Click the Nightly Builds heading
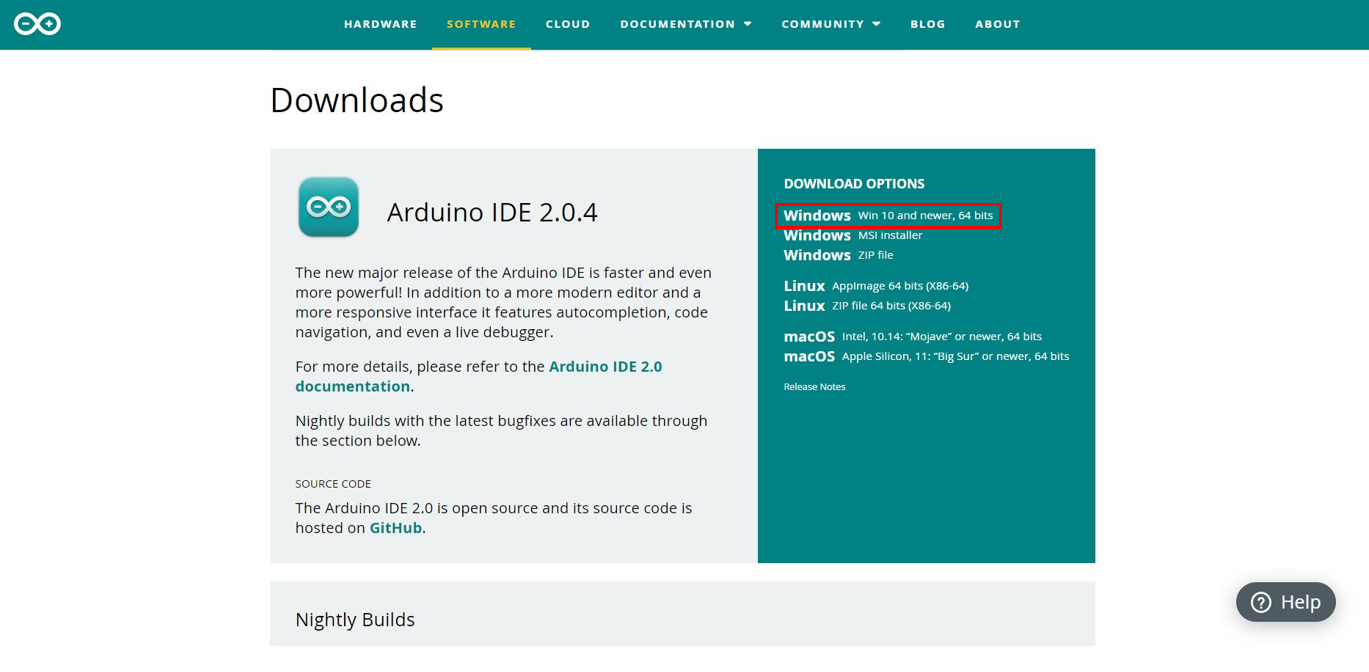The width and height of the screenshot is (1369, 672). click(355, 620)
